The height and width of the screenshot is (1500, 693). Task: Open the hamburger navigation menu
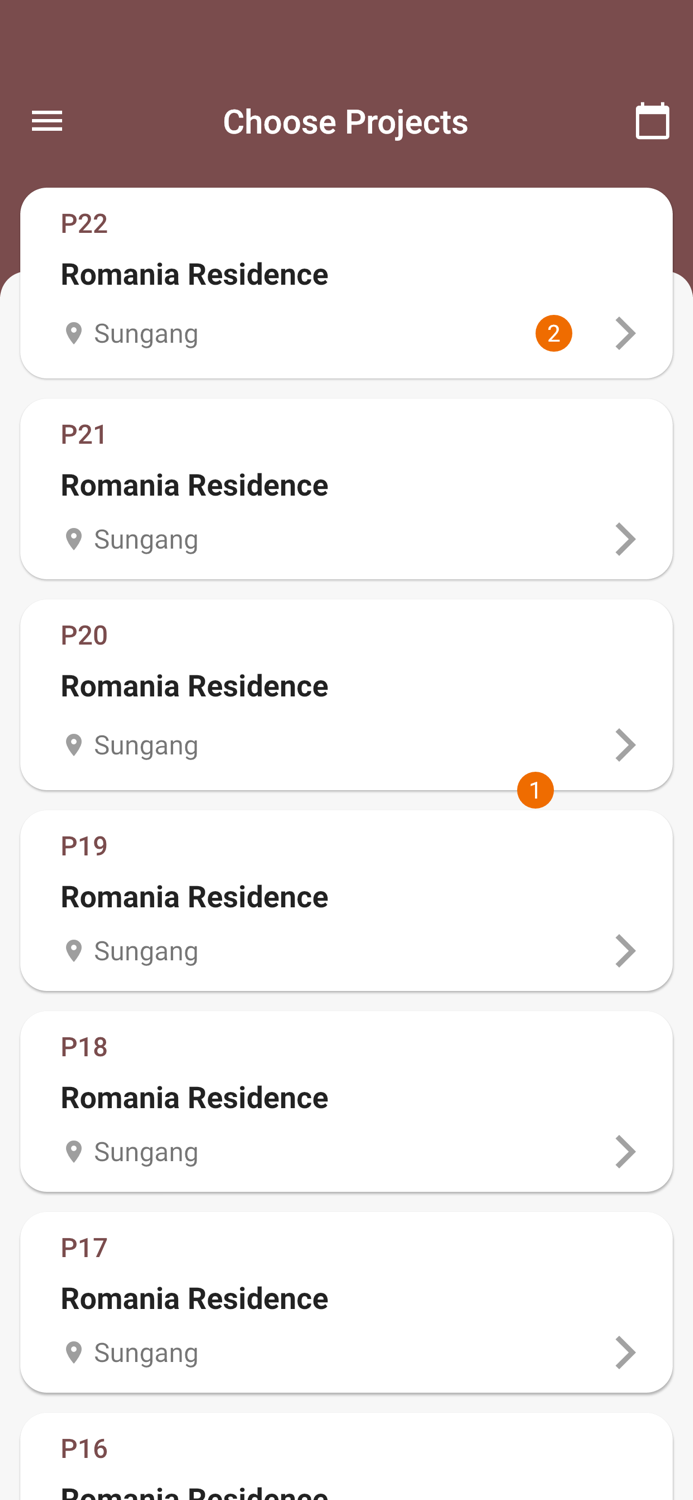[47, 122]
